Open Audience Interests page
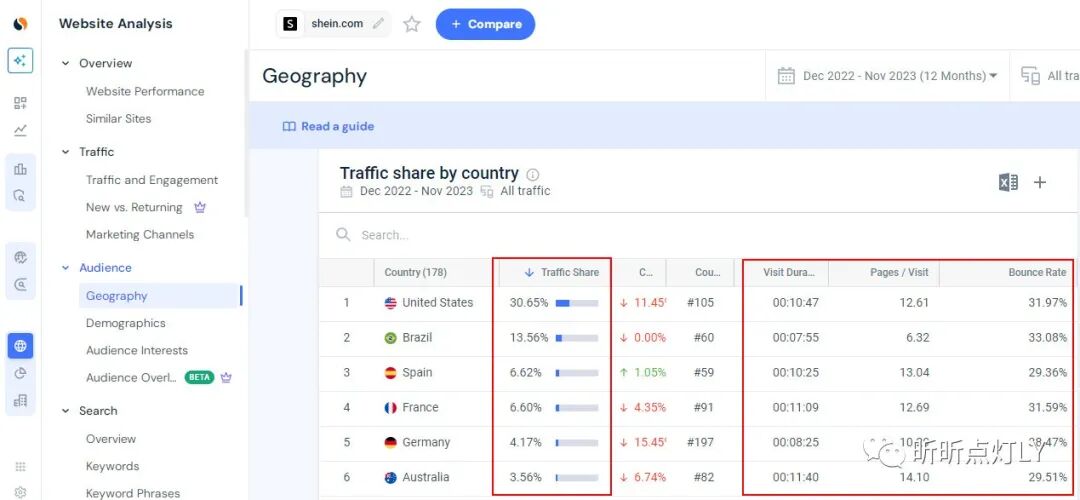Screen dimensions: 1080x500 pos(136,351)
